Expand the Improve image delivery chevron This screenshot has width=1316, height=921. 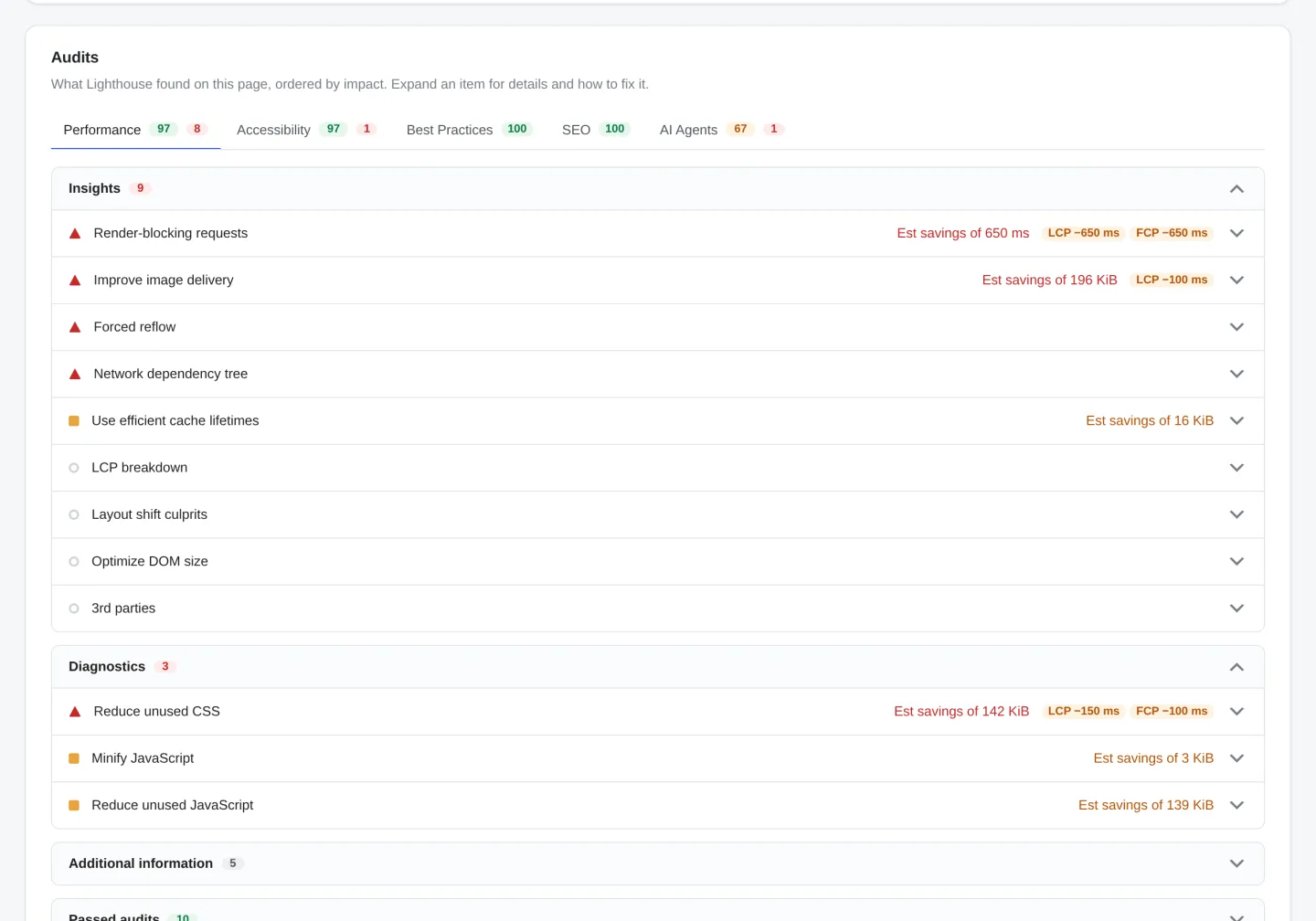pos(1236,281)
